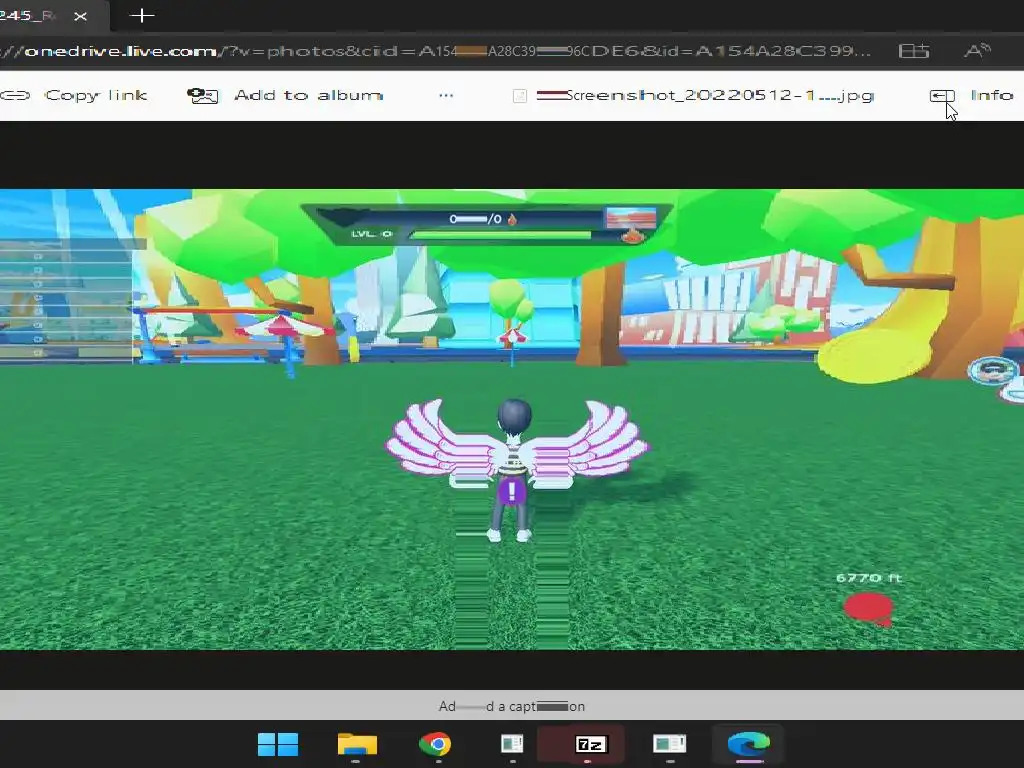
Task: Click the displayed game screenshot image
Action: (x=512, y=419)
